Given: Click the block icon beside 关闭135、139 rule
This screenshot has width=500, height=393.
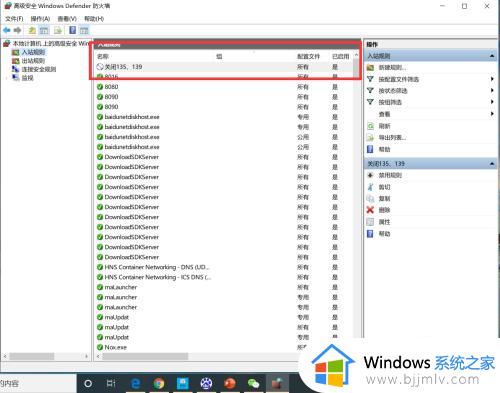Looking at the screenshot, I should (x=100, y=67).
